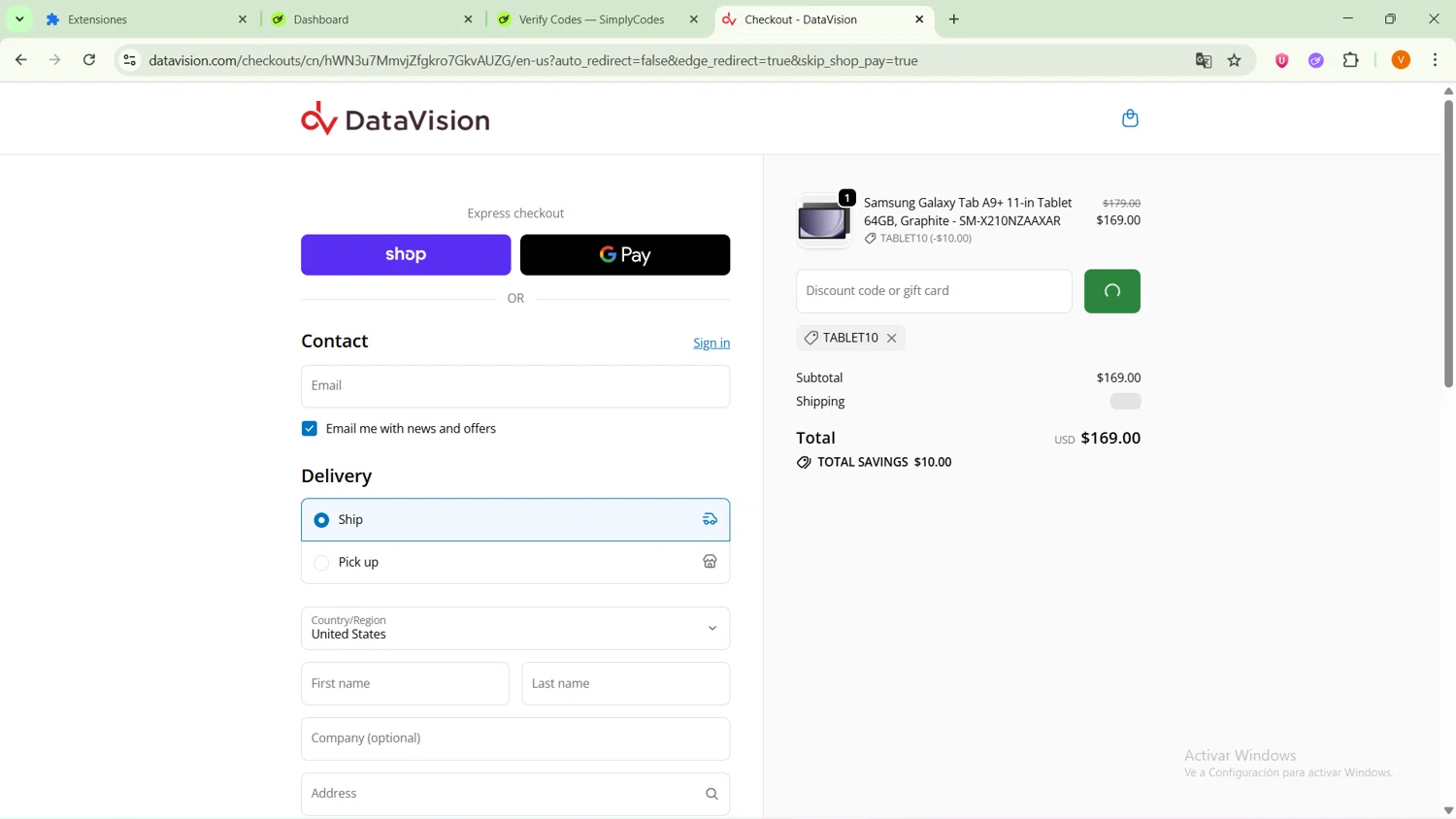Click the Sign in link
The height and width of the screenshot is (819, 1456).
[x=711, y=343]
